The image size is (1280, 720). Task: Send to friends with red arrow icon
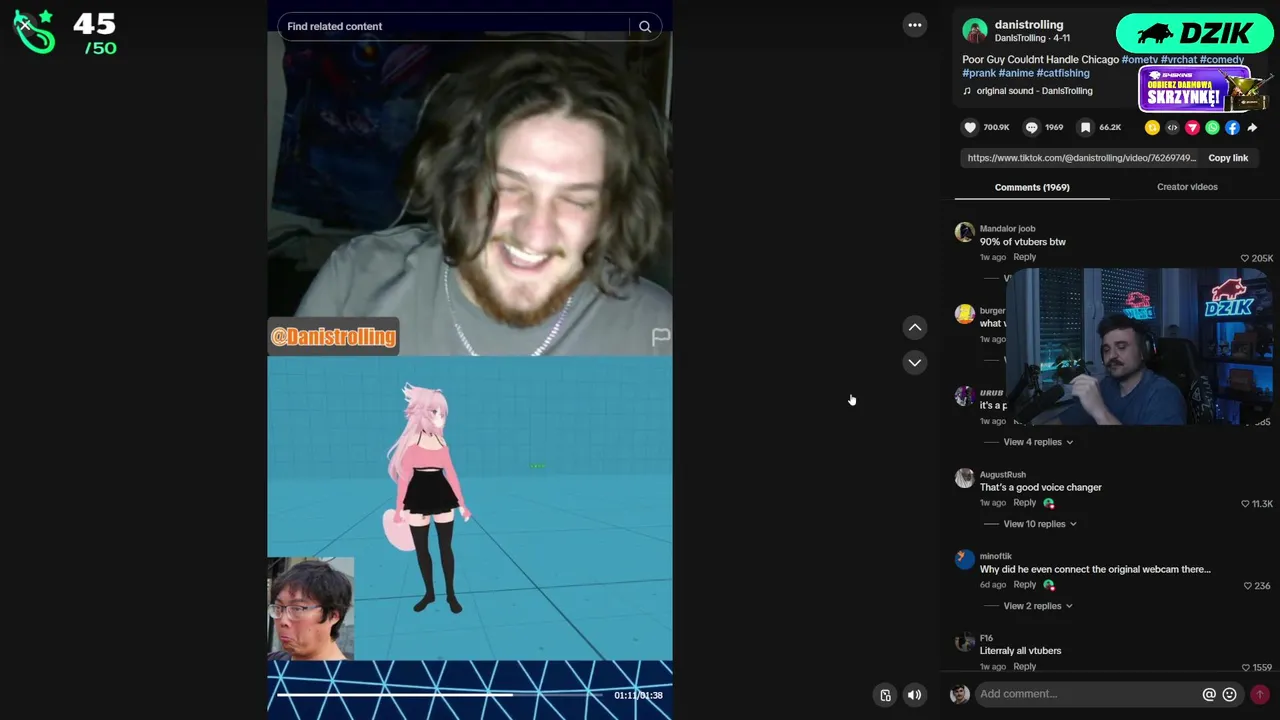(1192, 127)
